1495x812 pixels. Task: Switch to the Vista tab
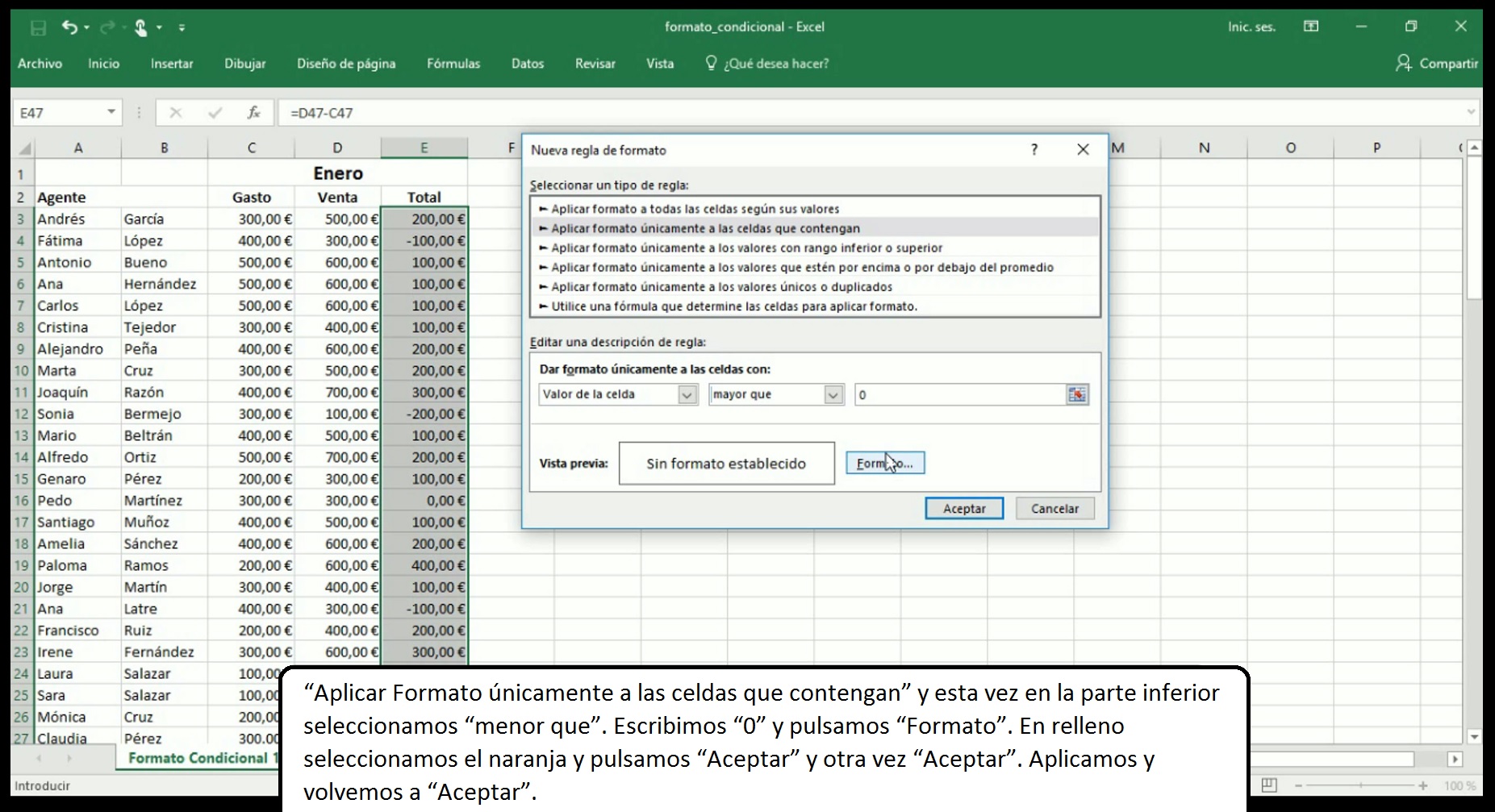(659, 63)
